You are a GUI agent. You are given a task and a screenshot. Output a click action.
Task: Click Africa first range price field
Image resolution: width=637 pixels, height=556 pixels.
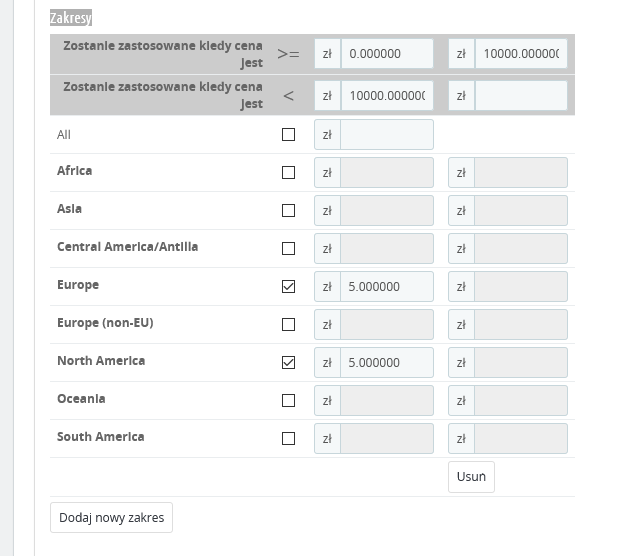point(386,173)
